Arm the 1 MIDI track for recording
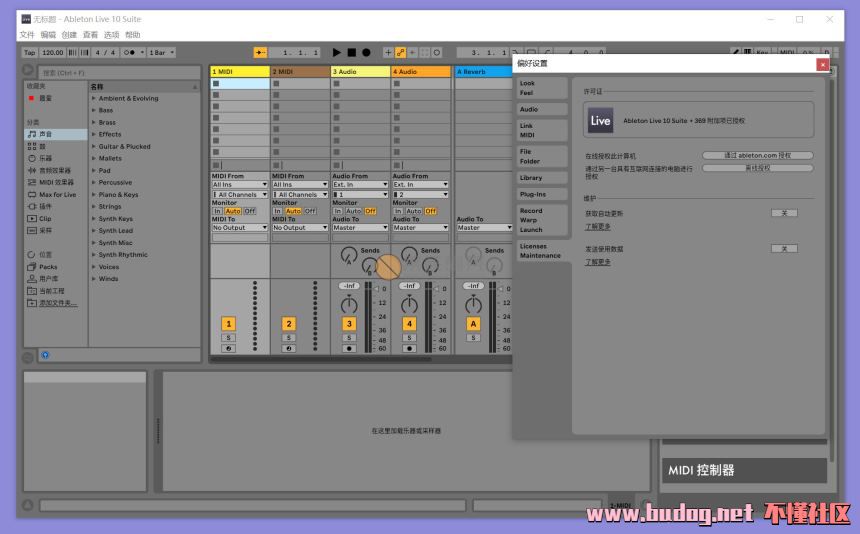Viewport: 860px width, 534px height. click(x=229, y=349)
